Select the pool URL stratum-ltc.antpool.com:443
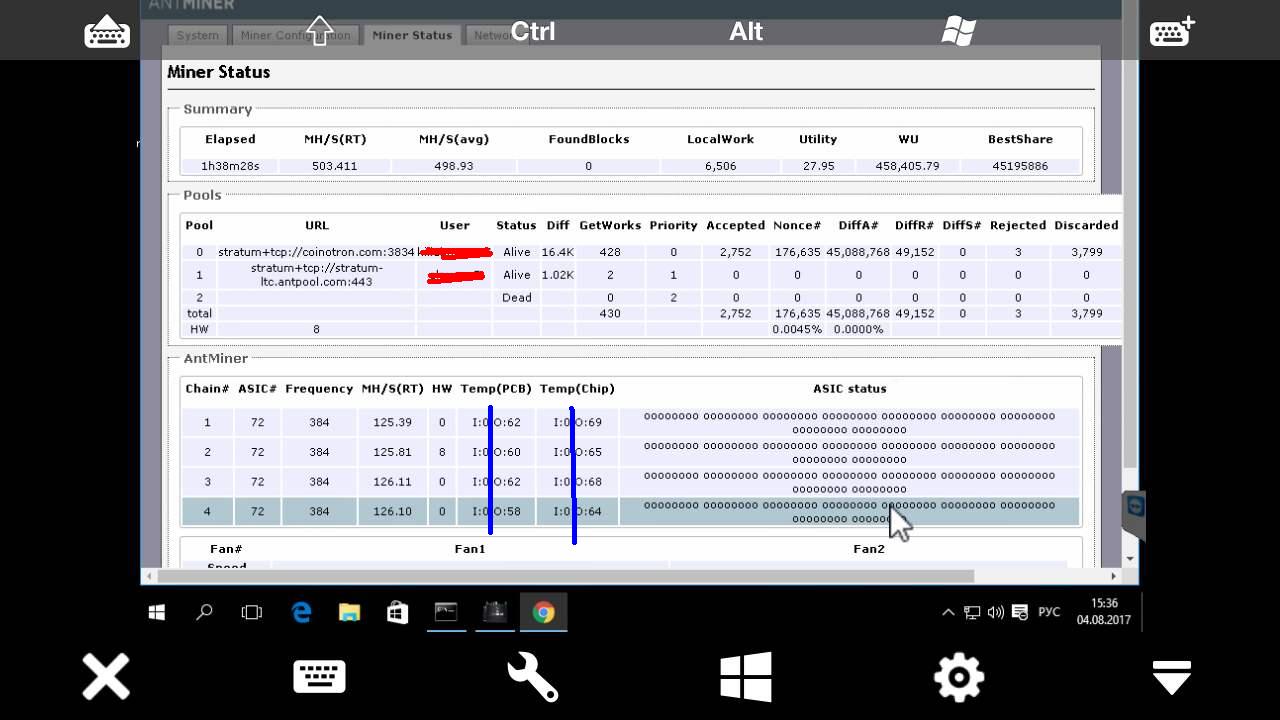 point(316,275)
